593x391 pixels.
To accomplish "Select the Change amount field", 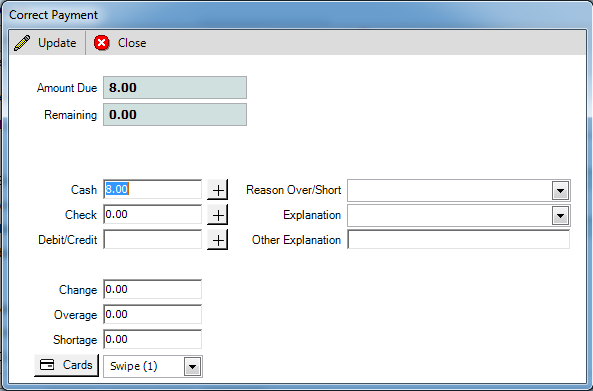I will (x=152, y=289).
